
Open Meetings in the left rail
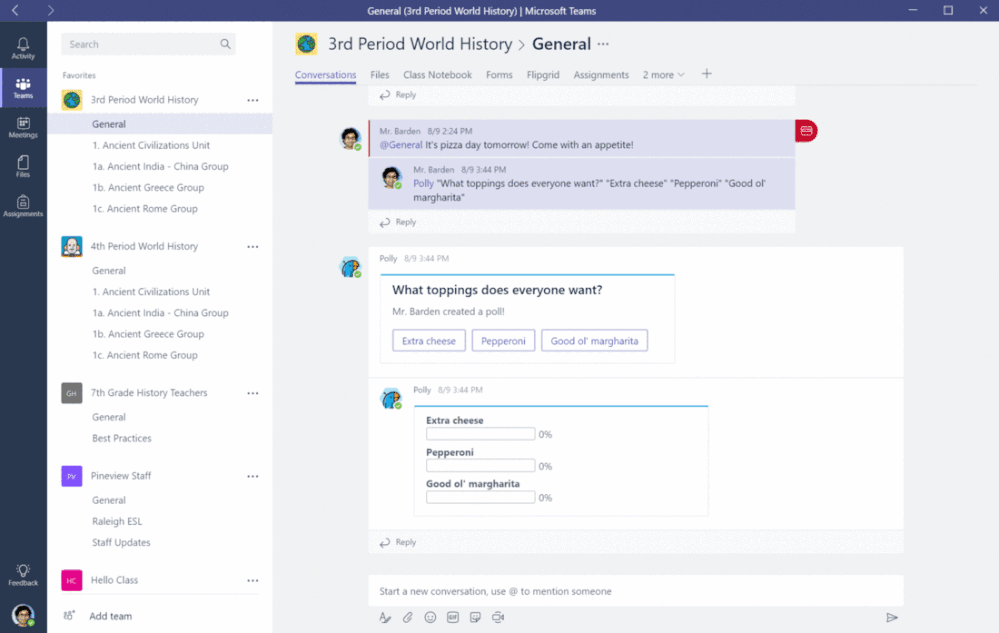coord(23,127)
